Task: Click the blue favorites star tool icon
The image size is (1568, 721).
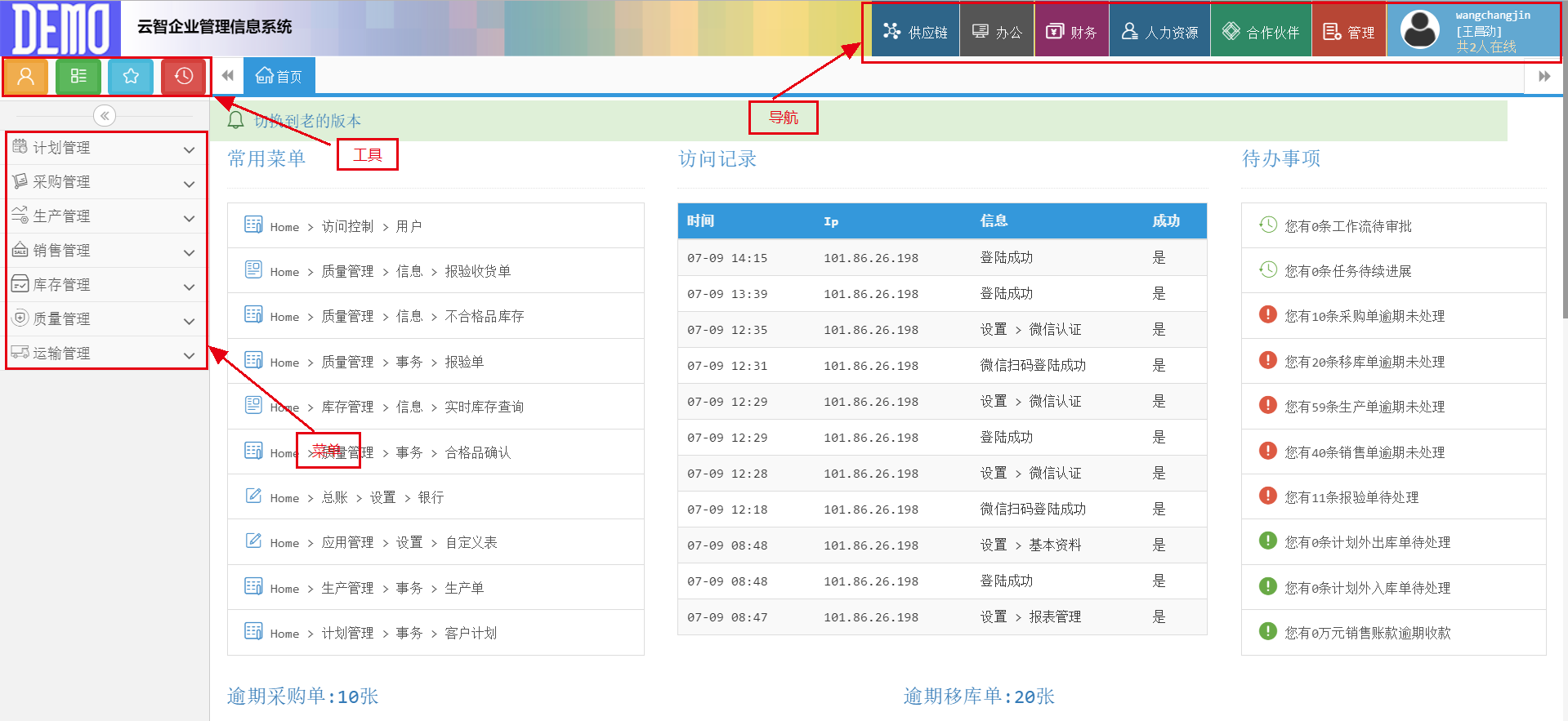Action: tap(131, 77)
